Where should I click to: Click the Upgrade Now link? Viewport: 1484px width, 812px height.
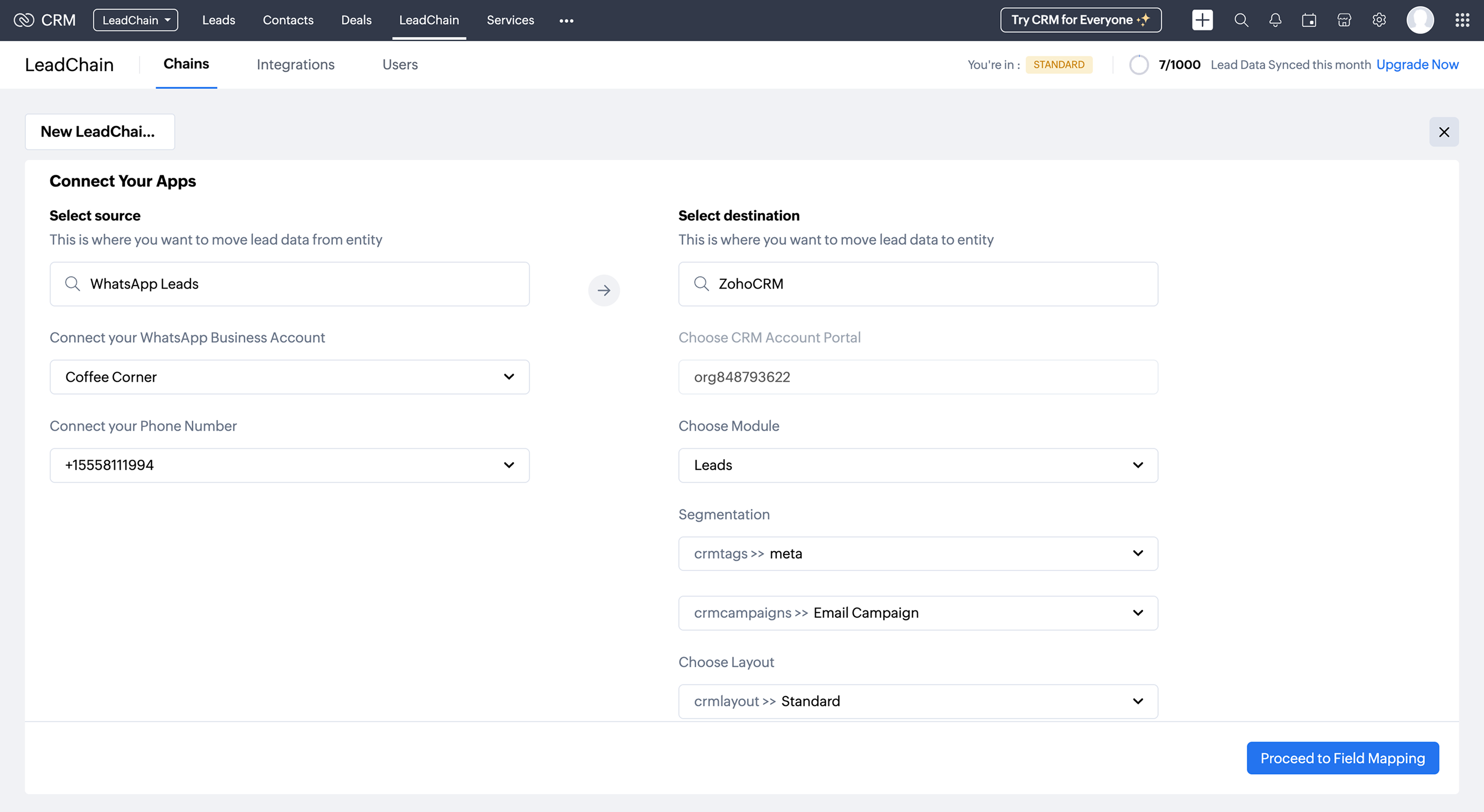pos(1417,64)
